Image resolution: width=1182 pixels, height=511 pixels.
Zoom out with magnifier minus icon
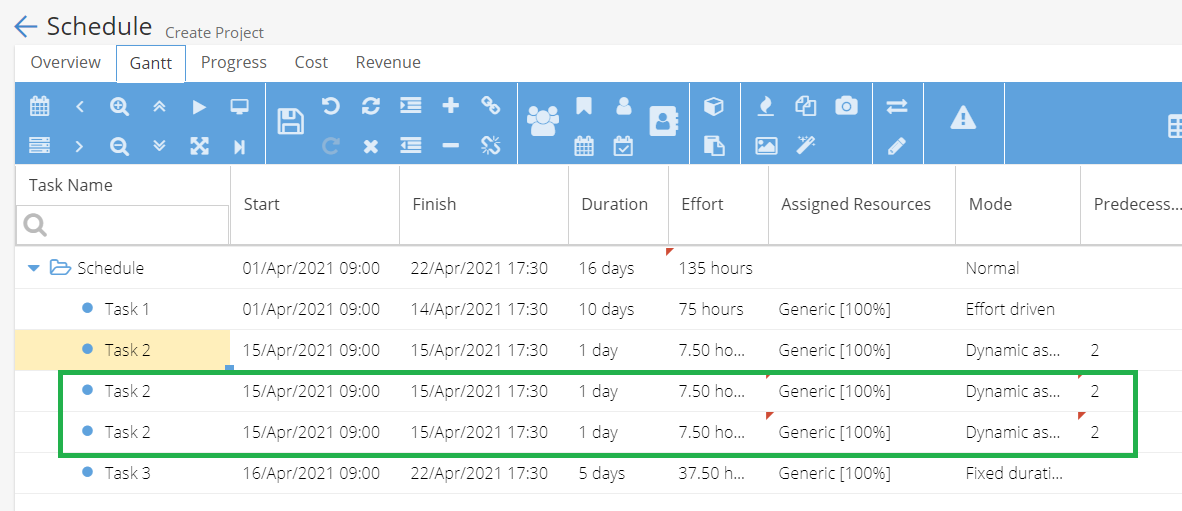click(119, 146)
